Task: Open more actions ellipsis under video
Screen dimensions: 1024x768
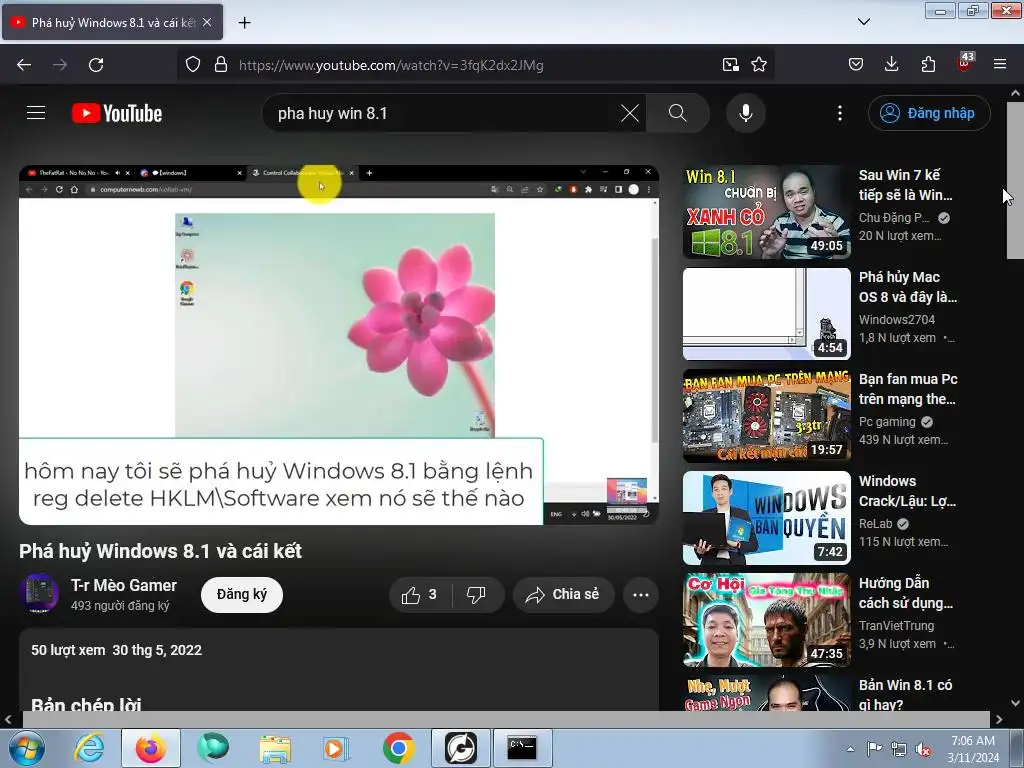Action: tap(641, 595)
